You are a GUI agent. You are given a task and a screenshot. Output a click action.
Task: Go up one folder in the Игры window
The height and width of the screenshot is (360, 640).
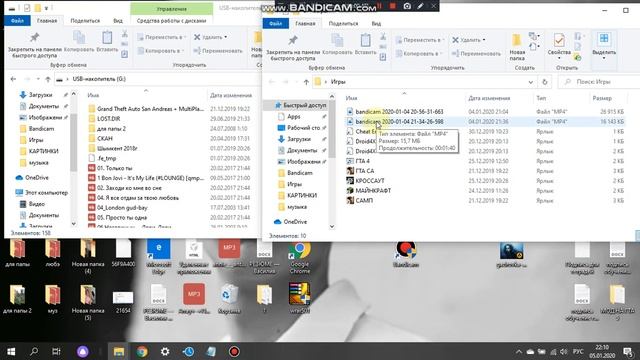(306, 82)
